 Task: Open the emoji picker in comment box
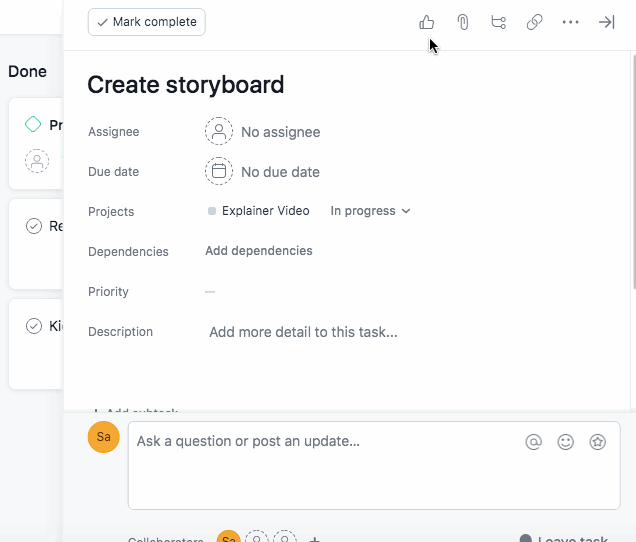point(566,442)
